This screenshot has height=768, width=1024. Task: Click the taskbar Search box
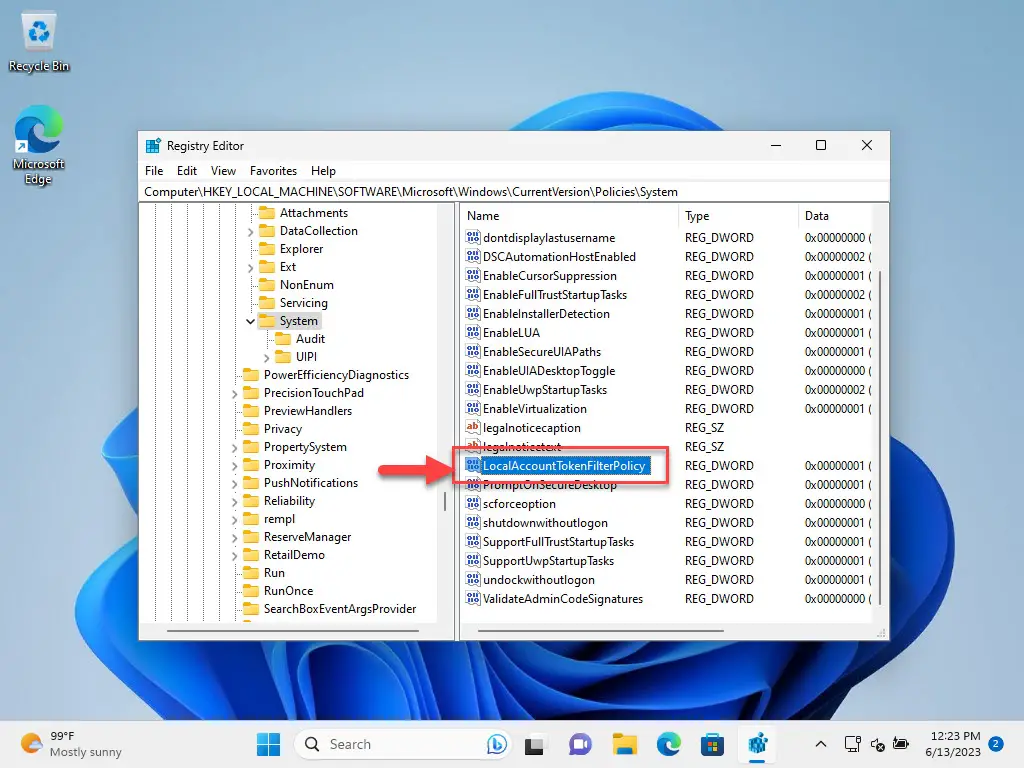402,744
